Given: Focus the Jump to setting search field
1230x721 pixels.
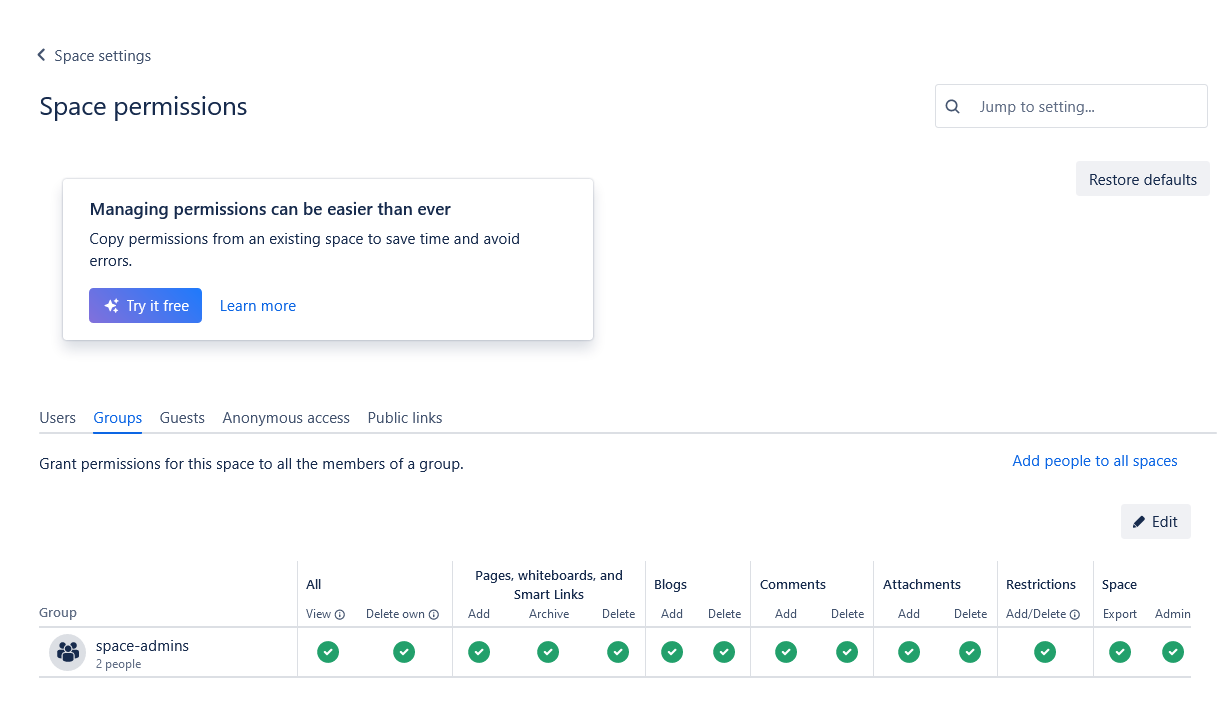Looking at the screenshot, I should tap(1071, 106).
